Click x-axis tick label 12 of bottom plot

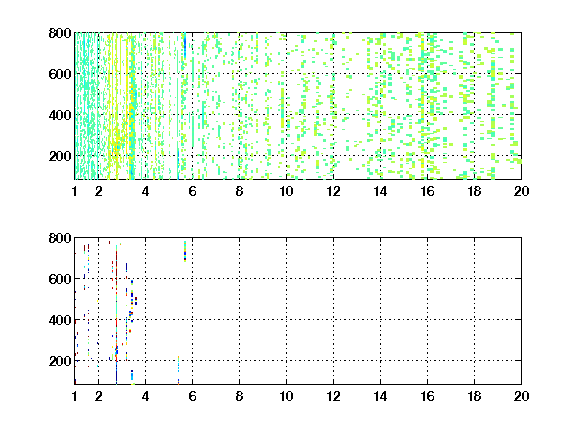333,396
